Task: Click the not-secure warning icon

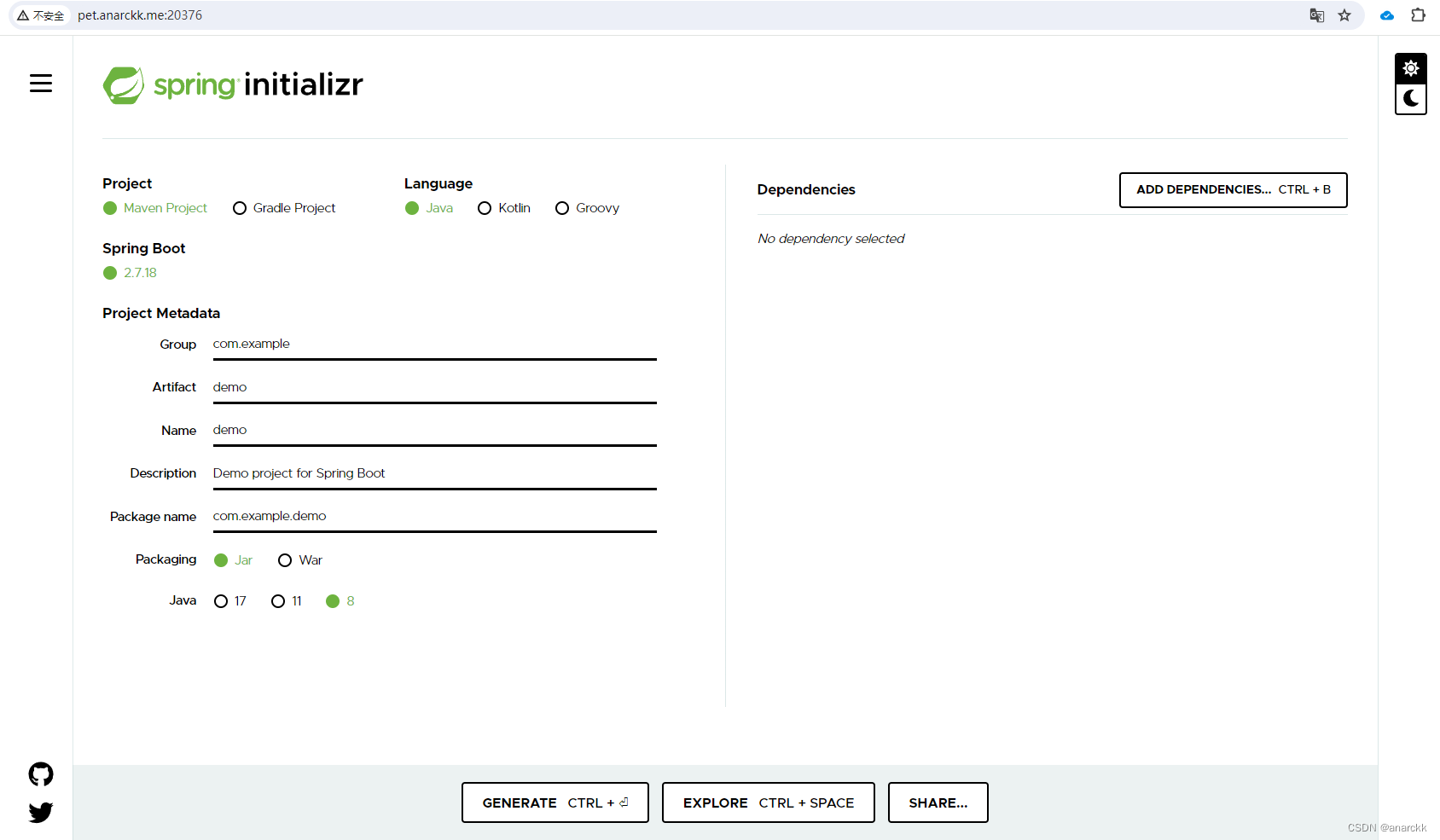Action: tap(23, 15)
